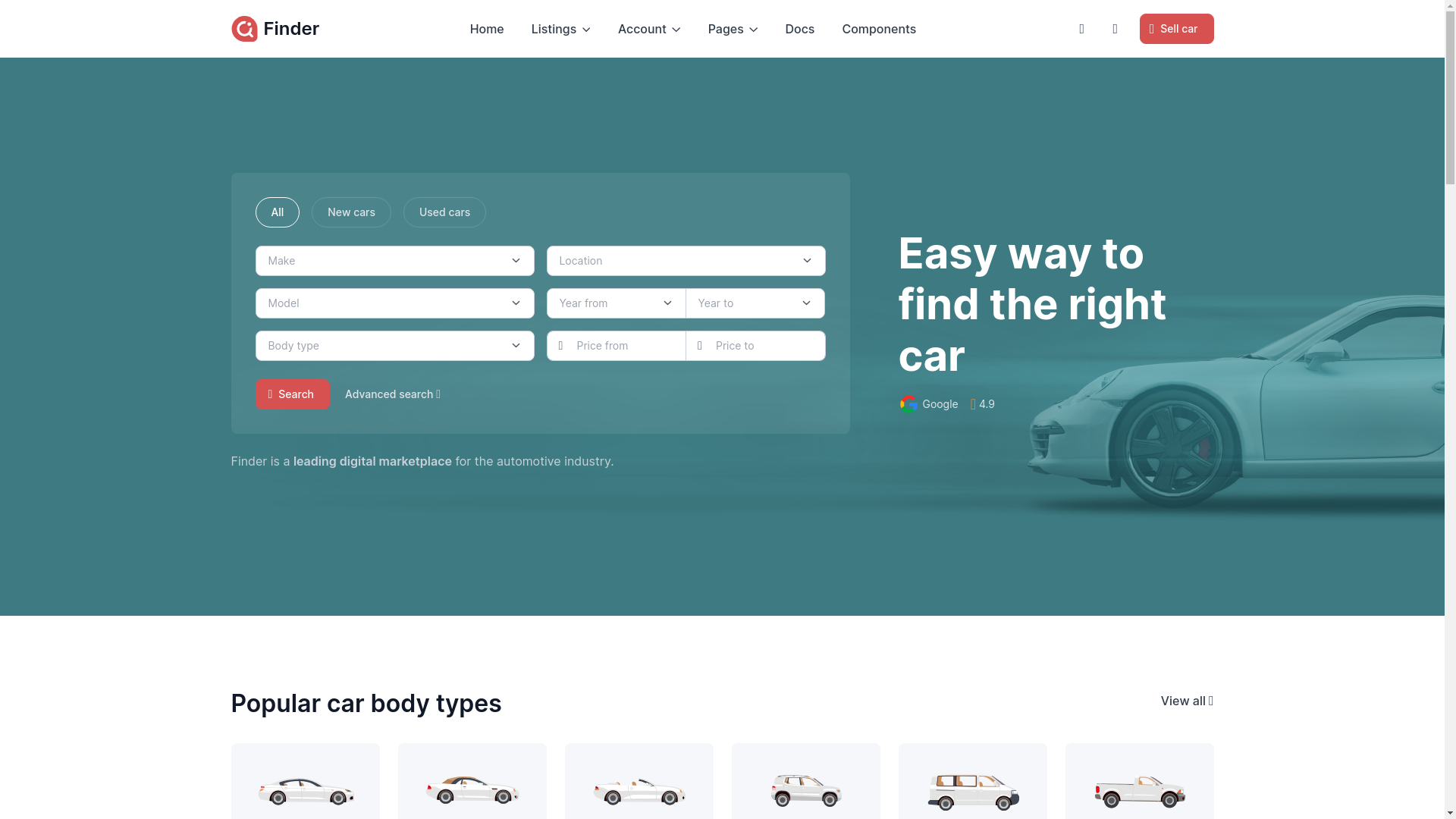
Task: Expand the Account menu
Action: pyautogui.click(x=649, y=29)
